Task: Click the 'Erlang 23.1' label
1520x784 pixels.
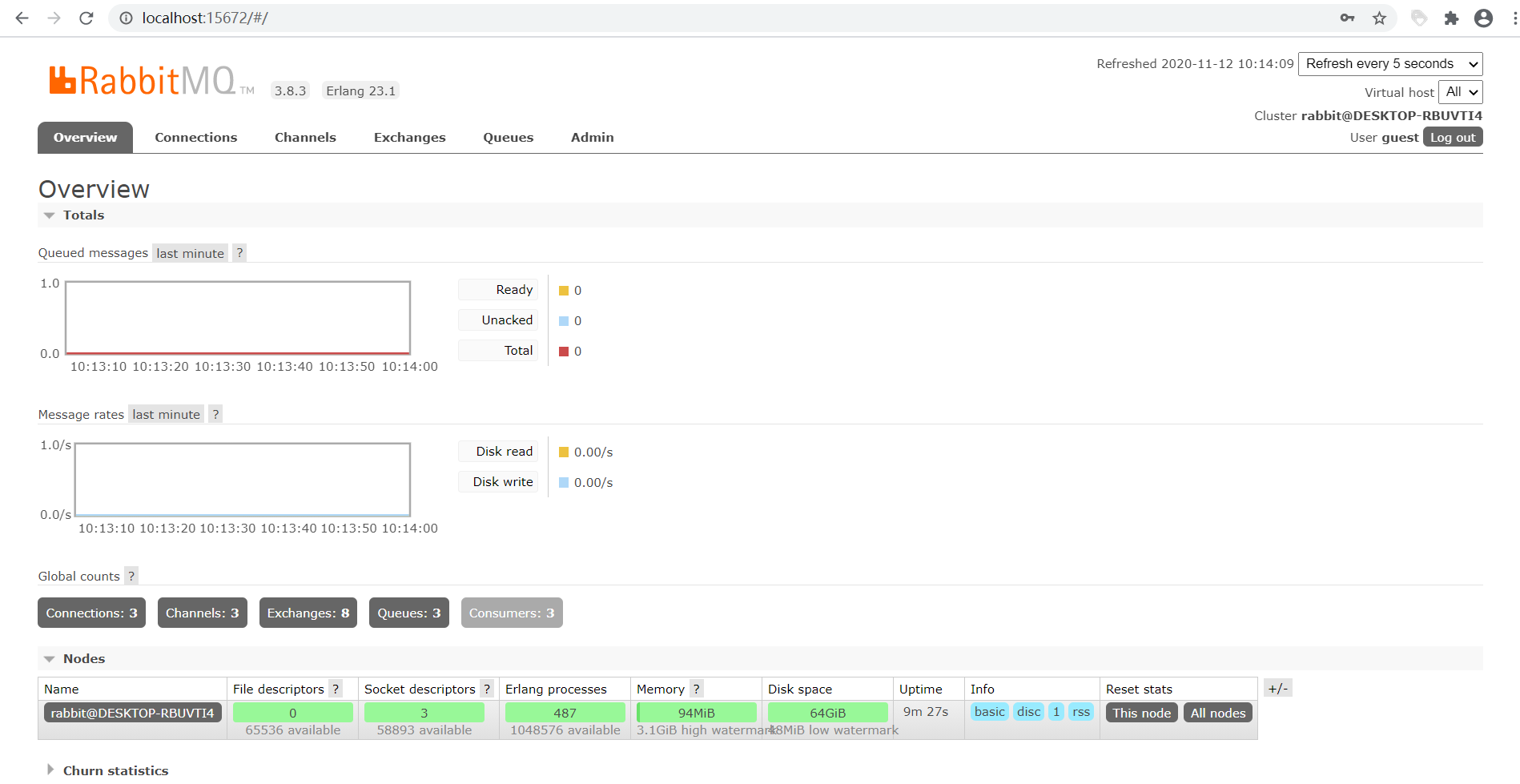Action: (360, 90)
